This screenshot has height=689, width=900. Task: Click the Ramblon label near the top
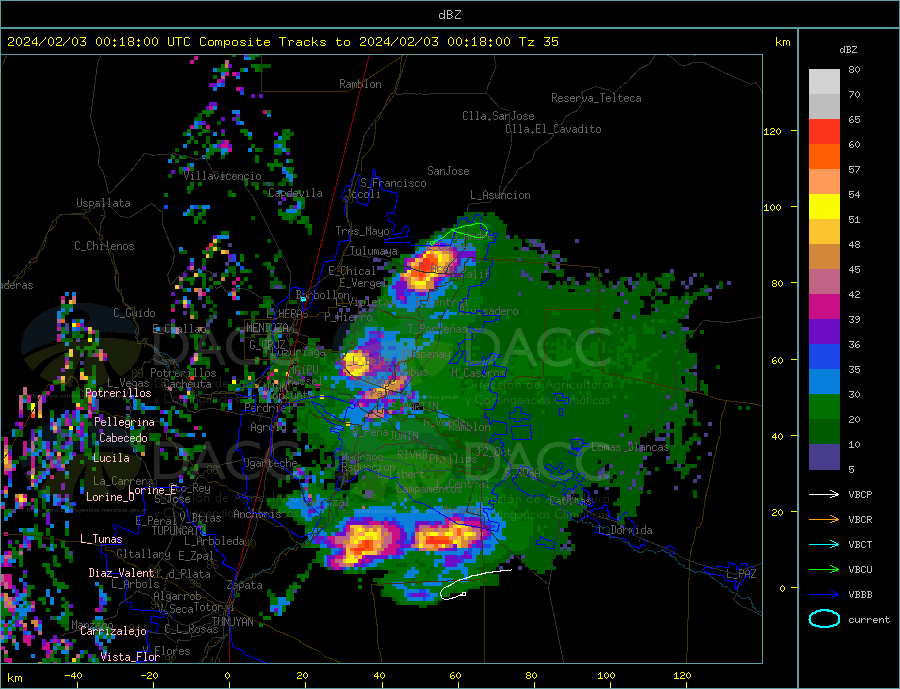coord(360,84)
